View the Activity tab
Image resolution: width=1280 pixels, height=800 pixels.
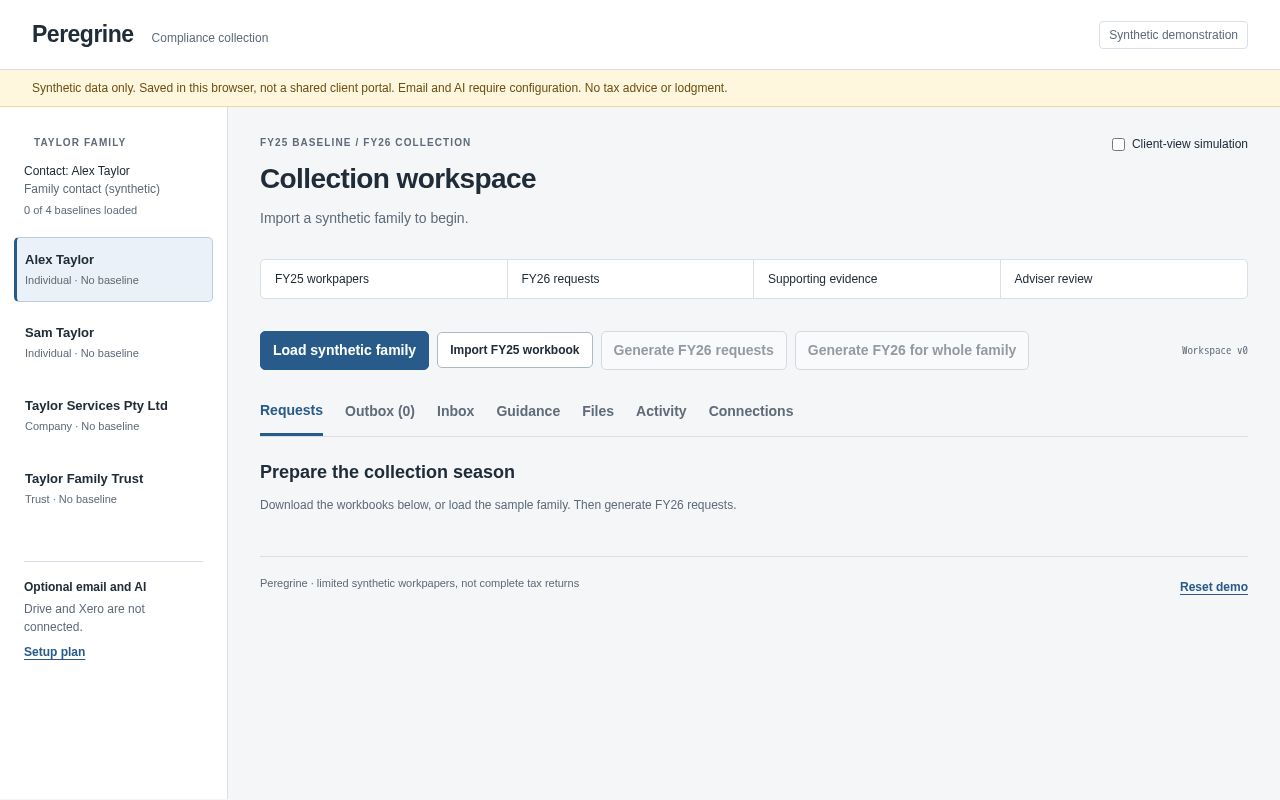(x=661, y=411)
